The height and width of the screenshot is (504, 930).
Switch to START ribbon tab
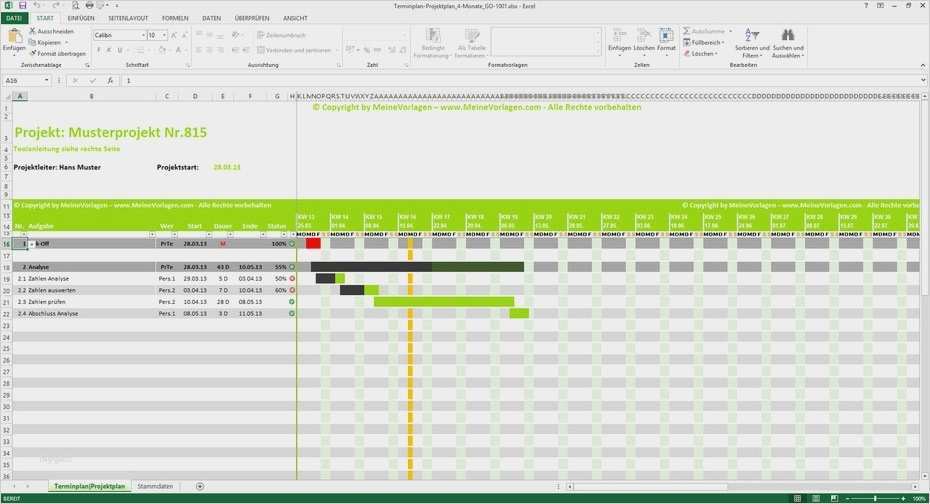coord(45,18)
